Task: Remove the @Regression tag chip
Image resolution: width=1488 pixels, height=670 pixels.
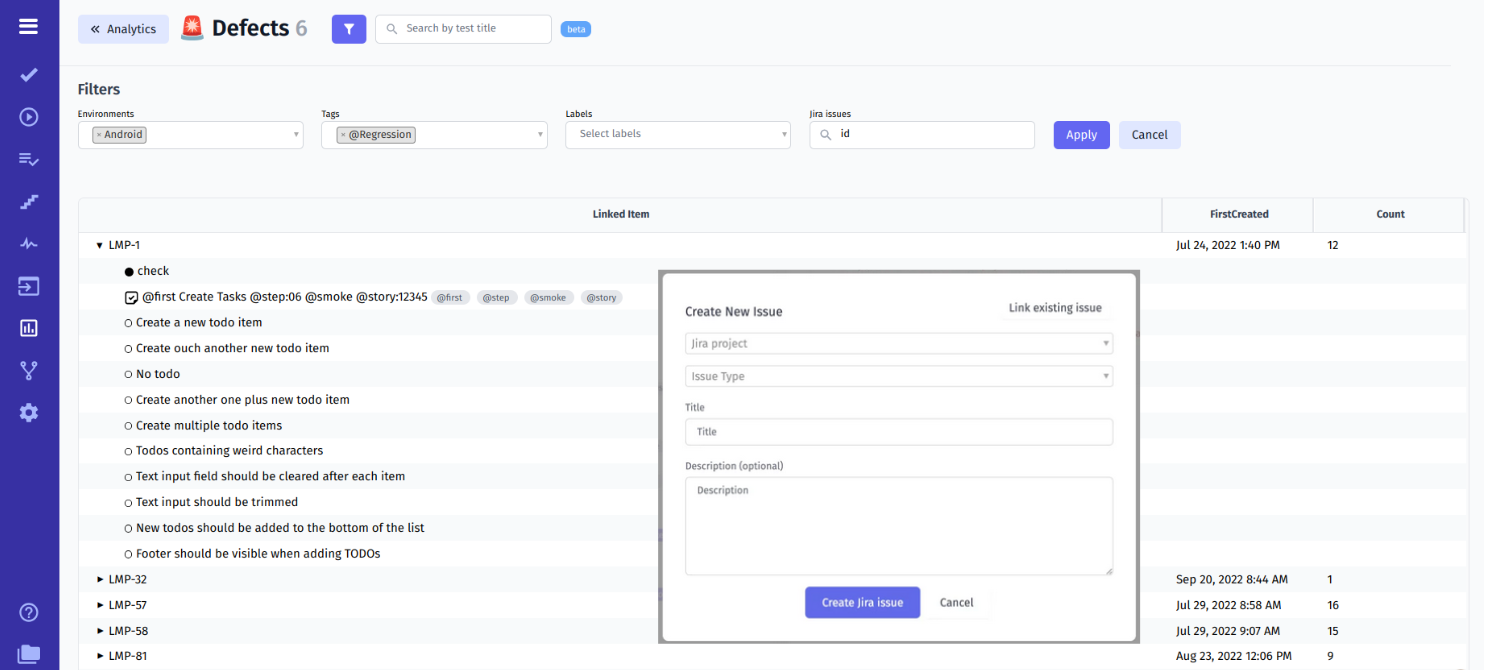Action: (343, 135)
